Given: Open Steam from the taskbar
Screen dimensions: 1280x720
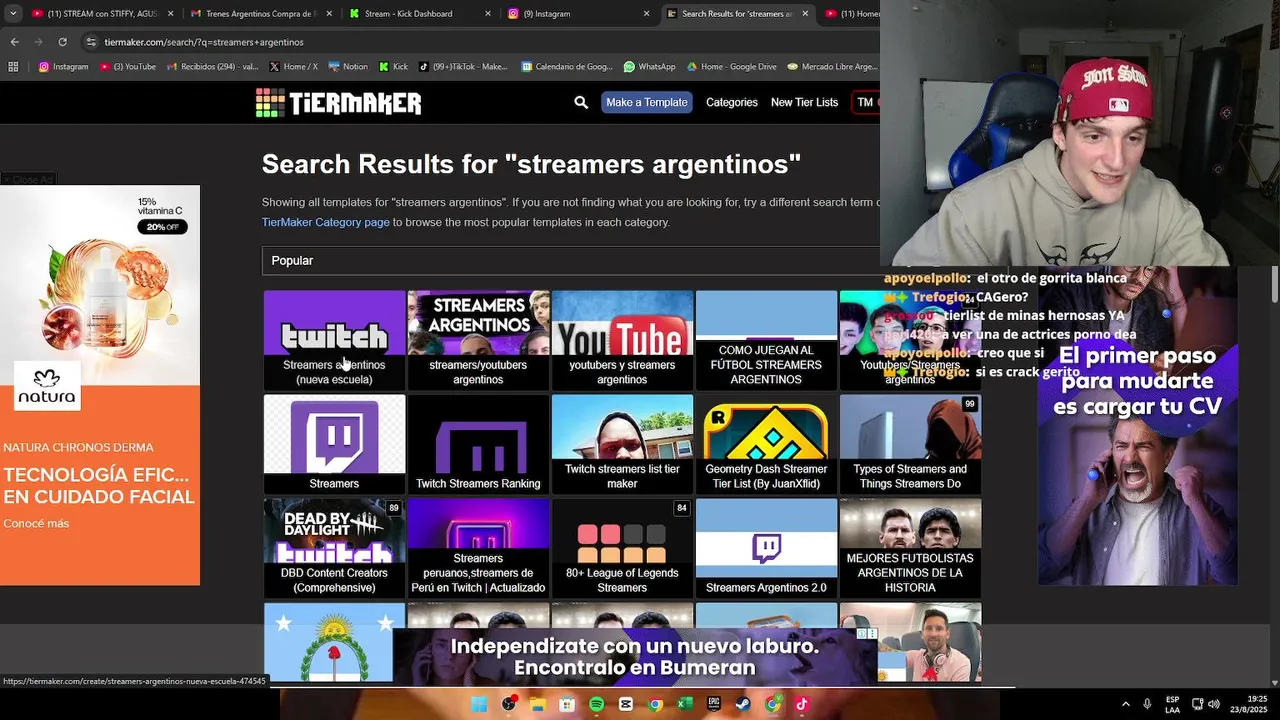Looking at the screenshot, I should [743, 704].
